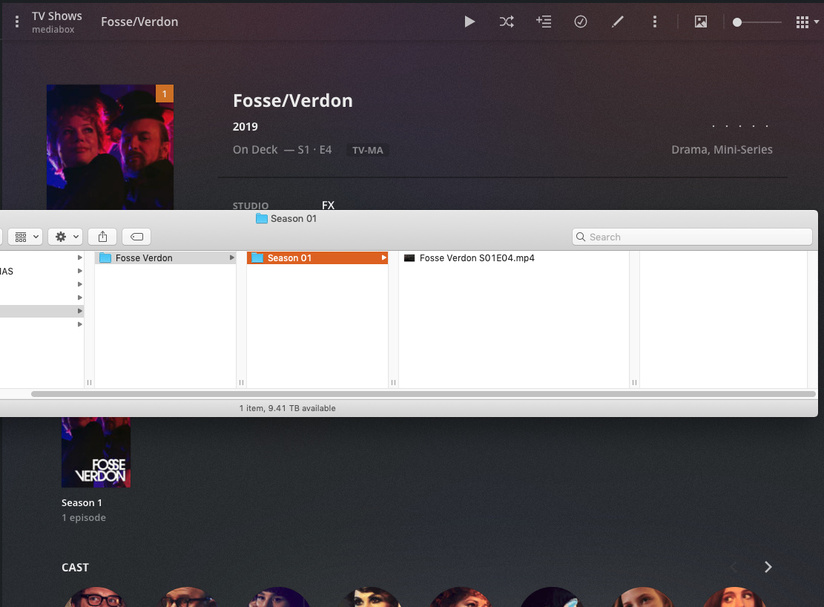Click the Fosse/Verdon breadcrumb title
The image size is (824, 607).
point(139,22)
